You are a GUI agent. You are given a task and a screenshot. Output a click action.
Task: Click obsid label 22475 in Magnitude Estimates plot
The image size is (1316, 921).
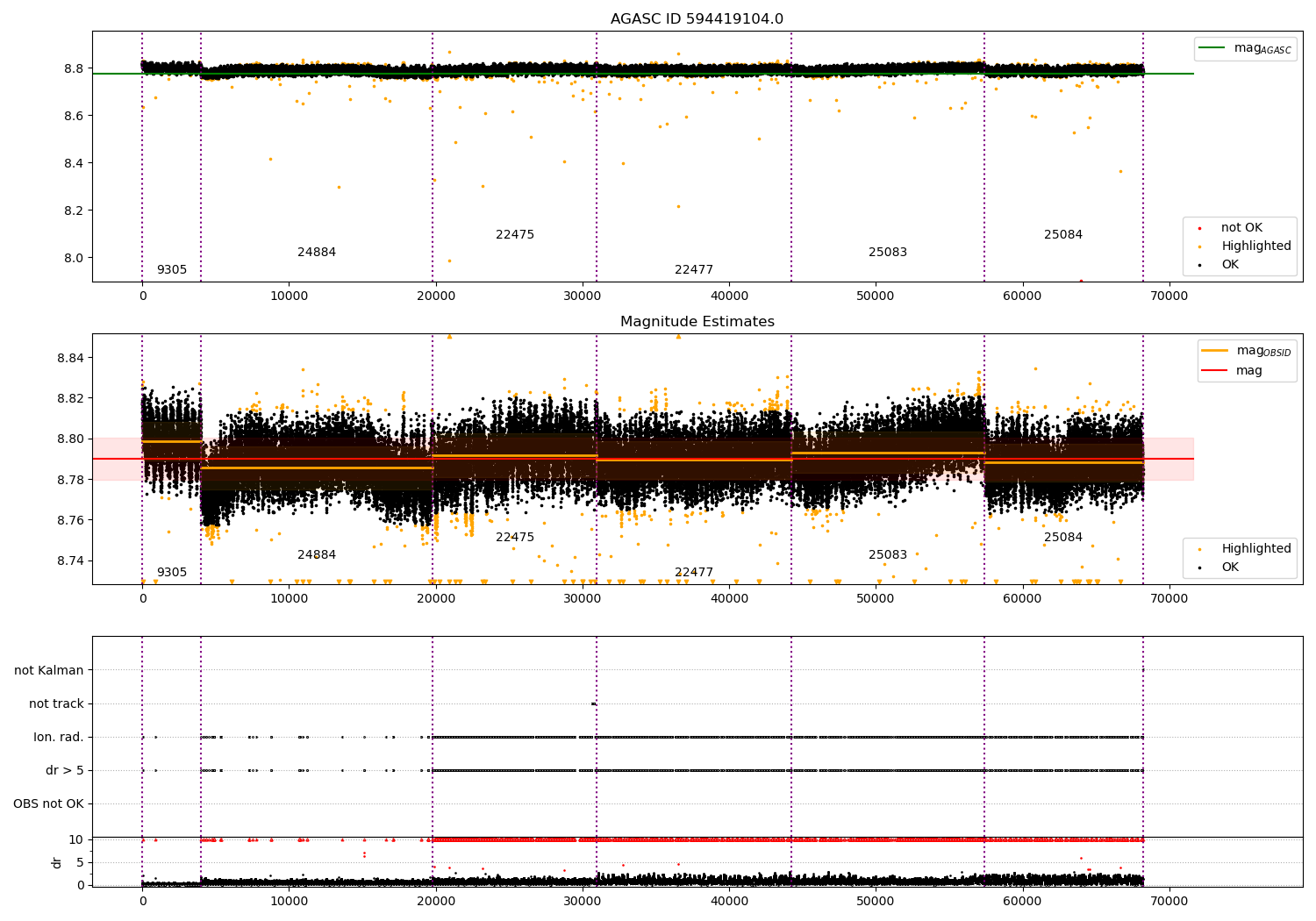pyautogui.click(x=515, y=538)
